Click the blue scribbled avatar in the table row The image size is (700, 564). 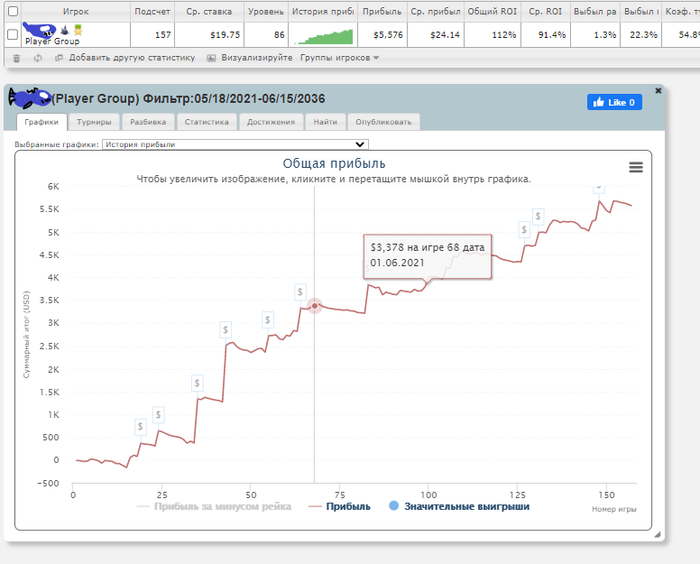tap(39, 30)
